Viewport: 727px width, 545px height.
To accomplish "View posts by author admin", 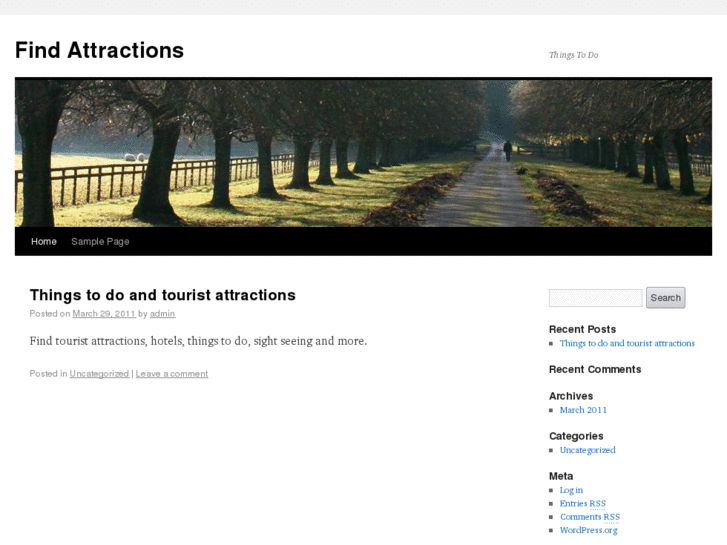I will (162, 314).
